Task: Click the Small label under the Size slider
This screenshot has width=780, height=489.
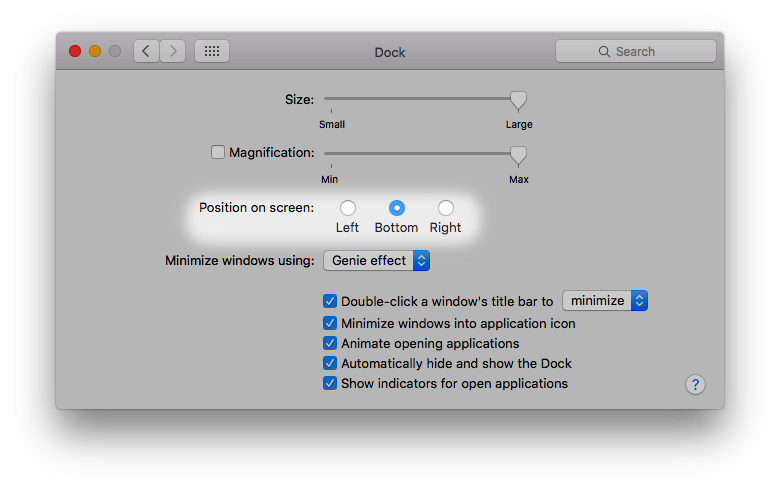Action: coord(332,124)
